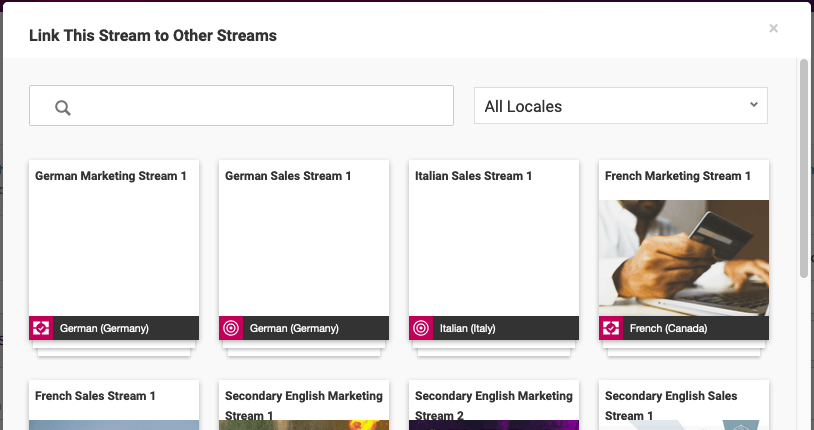Select the Italian Sales Stream 1 card
The image size is (814, 430).
pyautogui.click(x=494, y=250)
